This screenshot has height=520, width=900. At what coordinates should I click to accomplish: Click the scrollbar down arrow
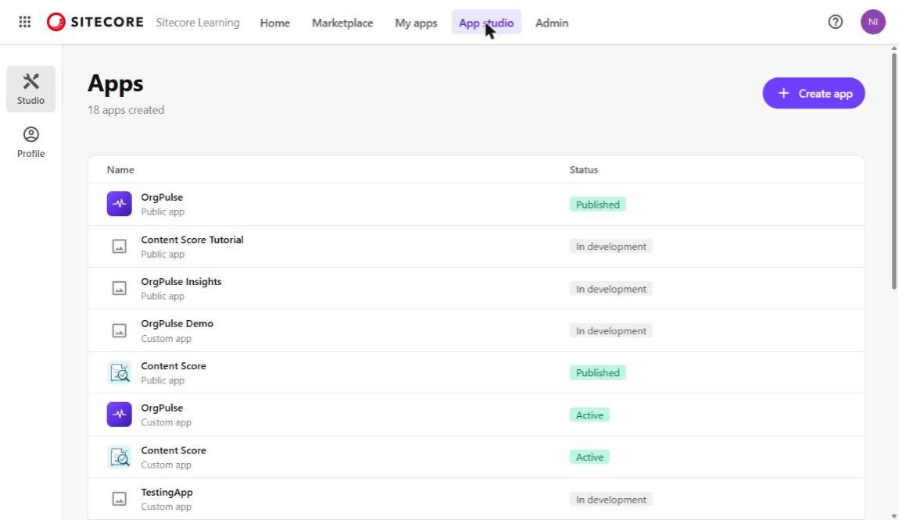894,516
